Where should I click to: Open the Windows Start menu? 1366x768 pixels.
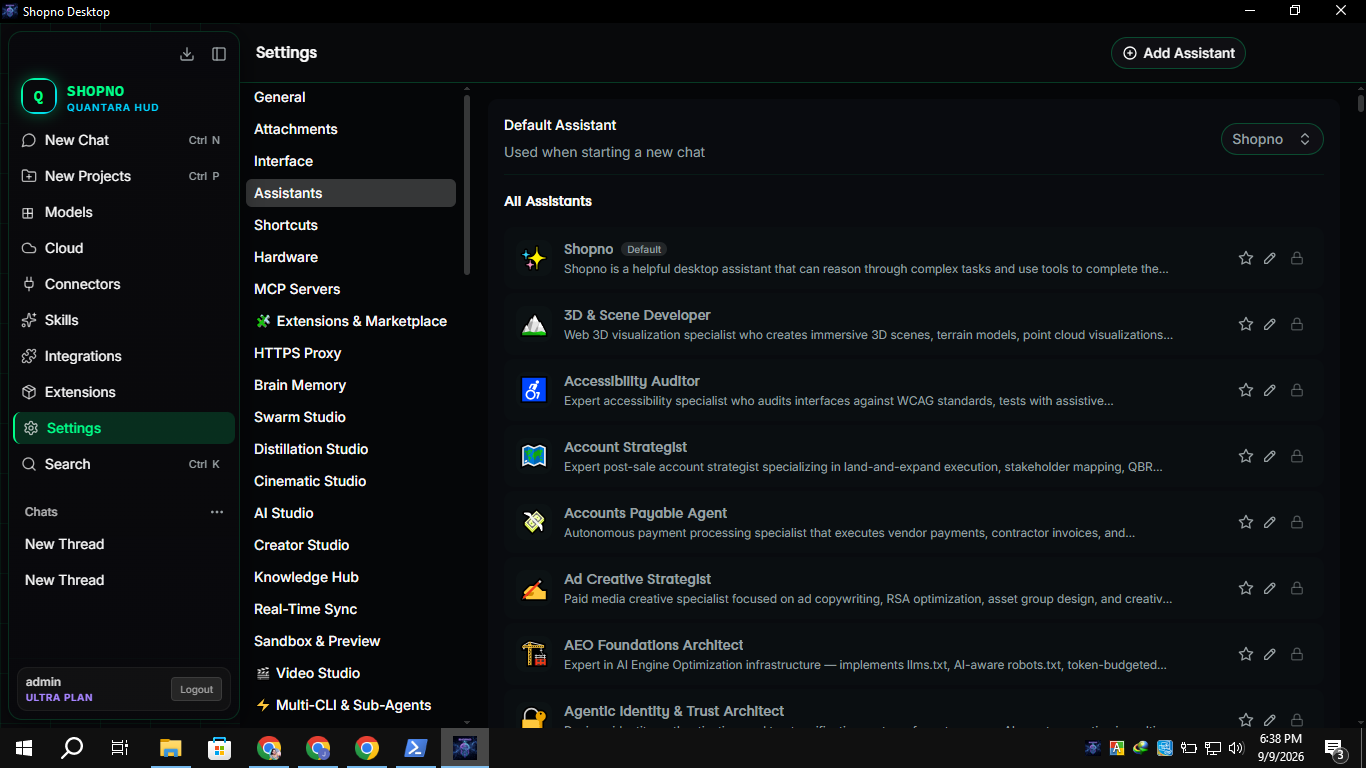pos(23,748)
